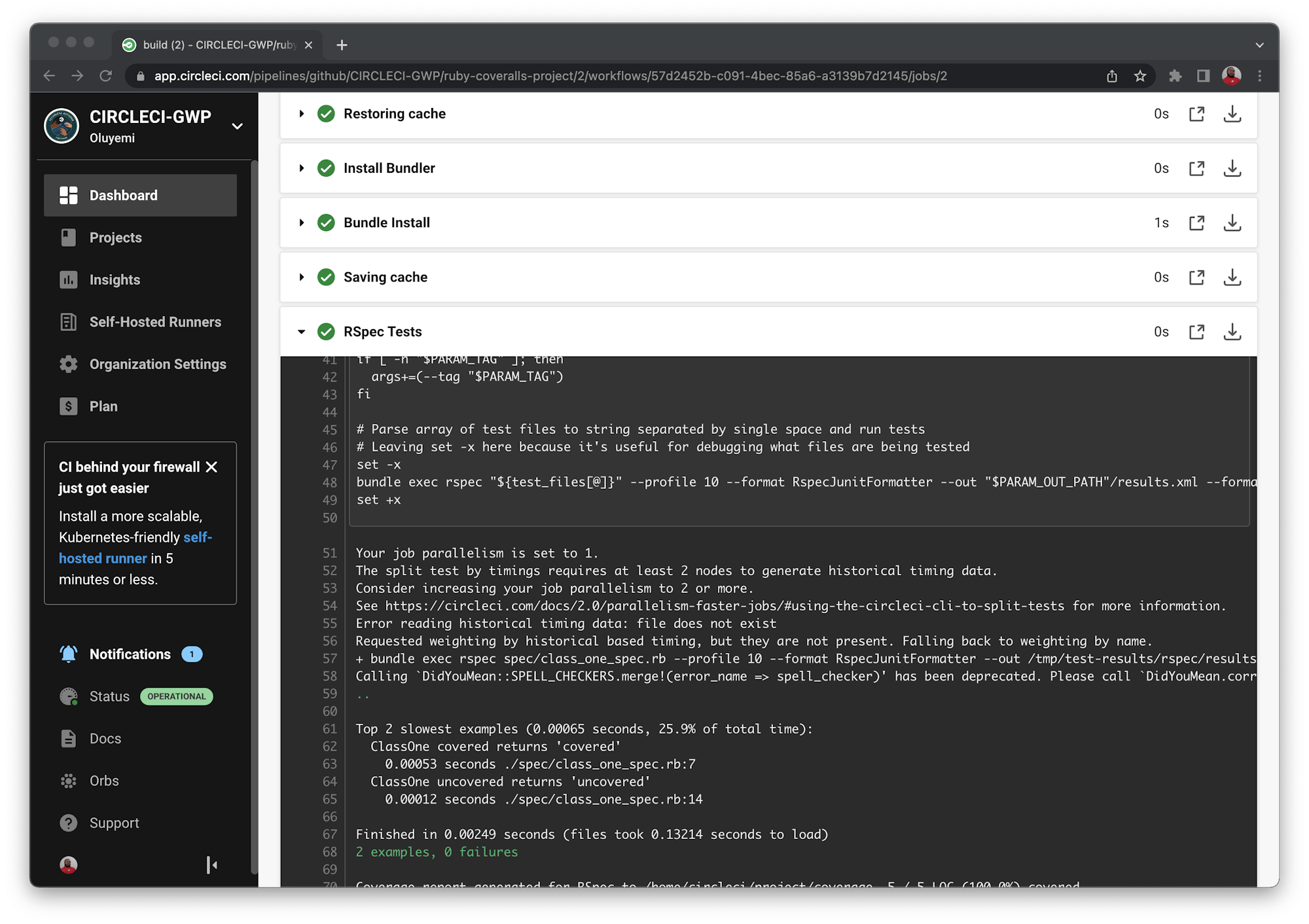Open the browser extensions puzzle icon
Viewport: 1309px width, 924px height.
1175,76
